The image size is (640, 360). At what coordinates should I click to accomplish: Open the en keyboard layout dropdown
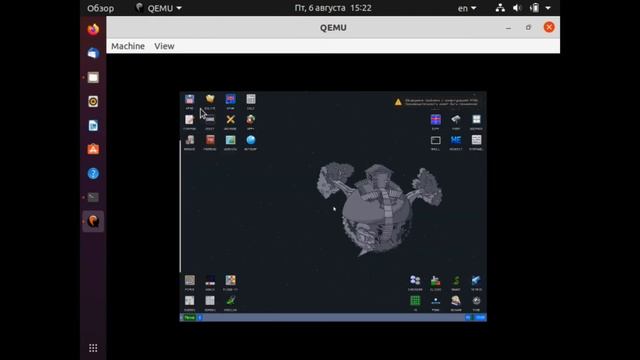point(467,8)
